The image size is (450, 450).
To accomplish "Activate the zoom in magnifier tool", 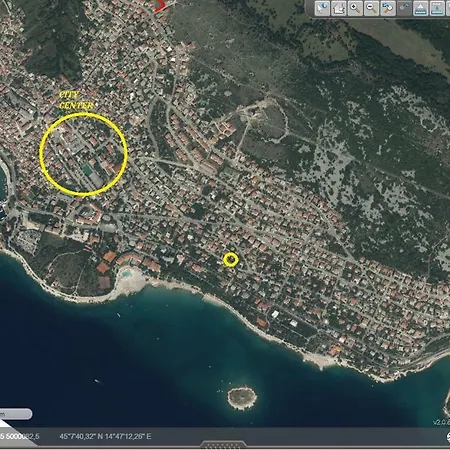I will pyautogui.click(x=355, y=8).
